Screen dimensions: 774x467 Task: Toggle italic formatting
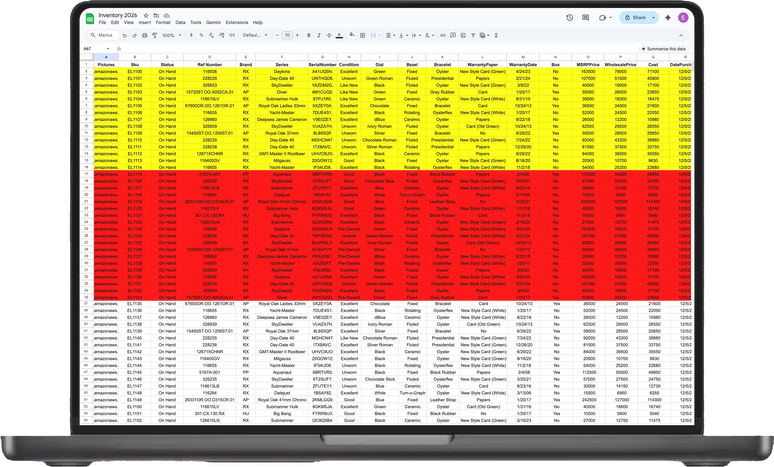tap(319, 35)
